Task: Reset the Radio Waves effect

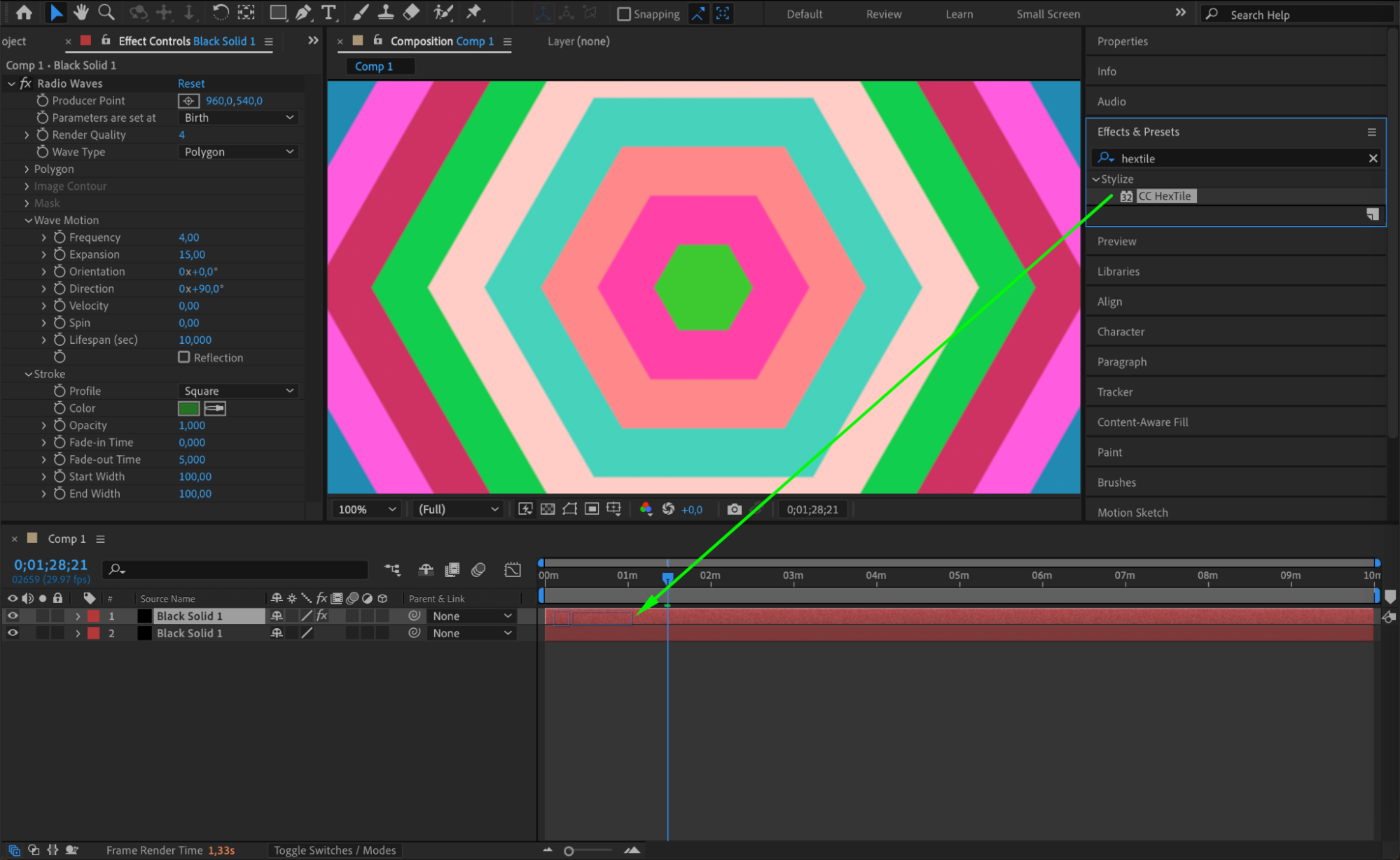Action: [190, 83]
